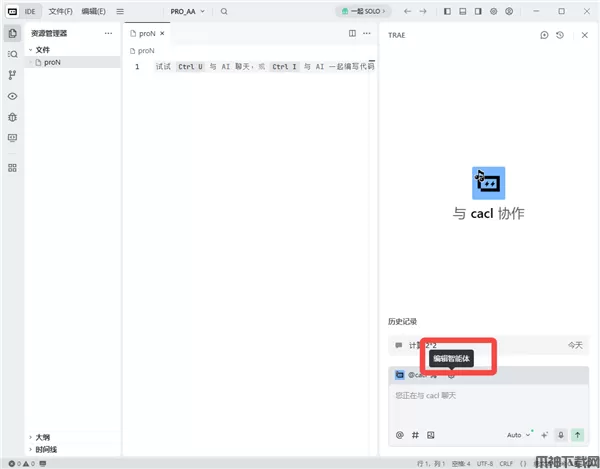Click 历史记录 heading in chat panel
Screen dimensions: 600x469
[x=402, y=321]
